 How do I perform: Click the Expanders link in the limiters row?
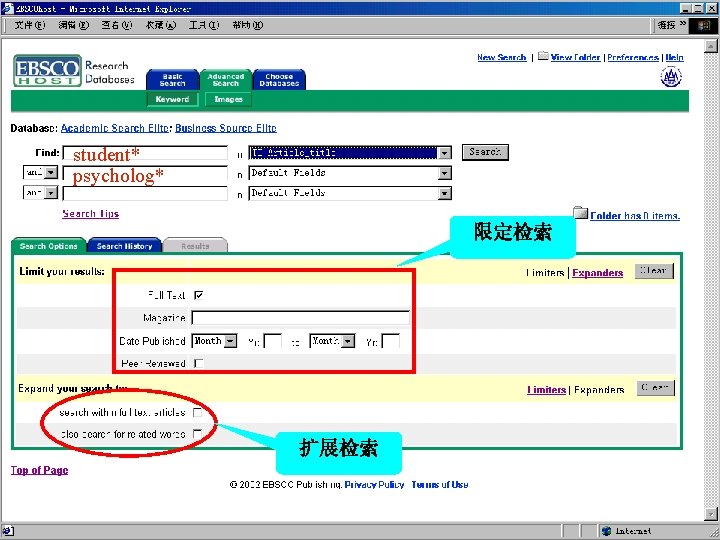point(597,273)
